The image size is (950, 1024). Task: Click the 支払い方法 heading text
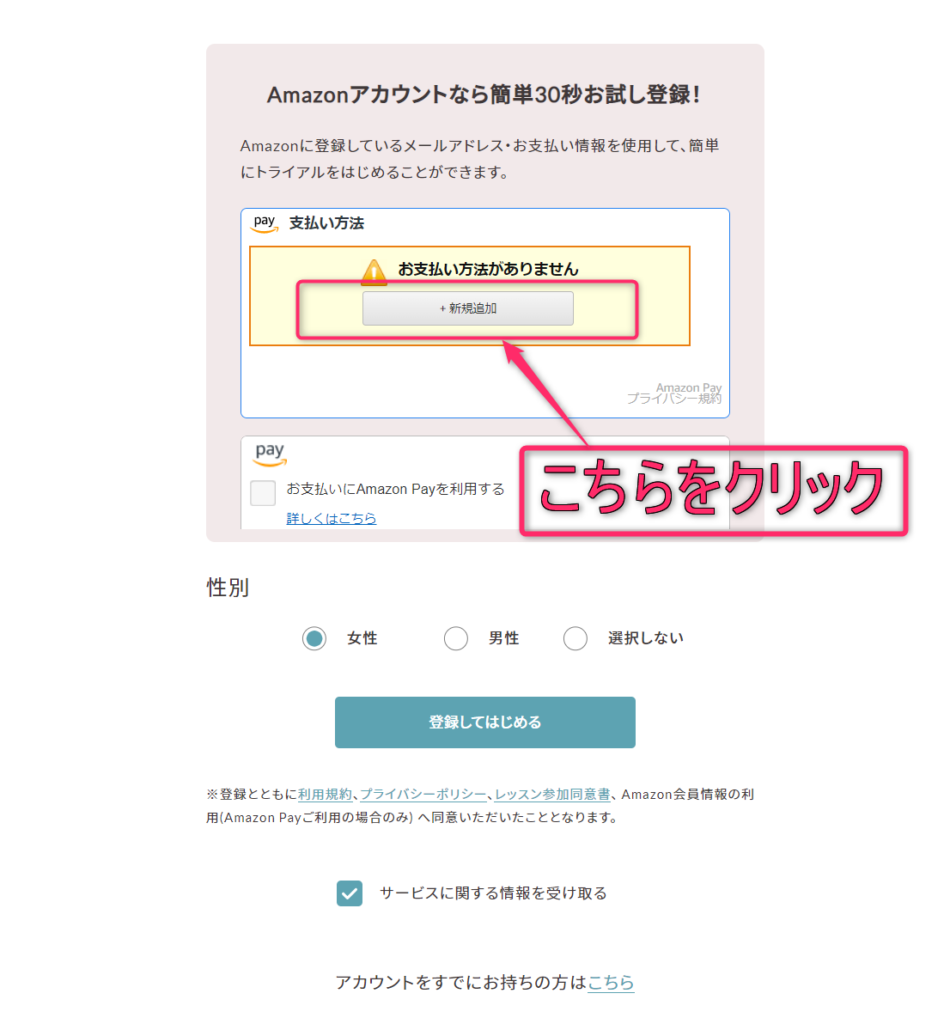(326, 223)
